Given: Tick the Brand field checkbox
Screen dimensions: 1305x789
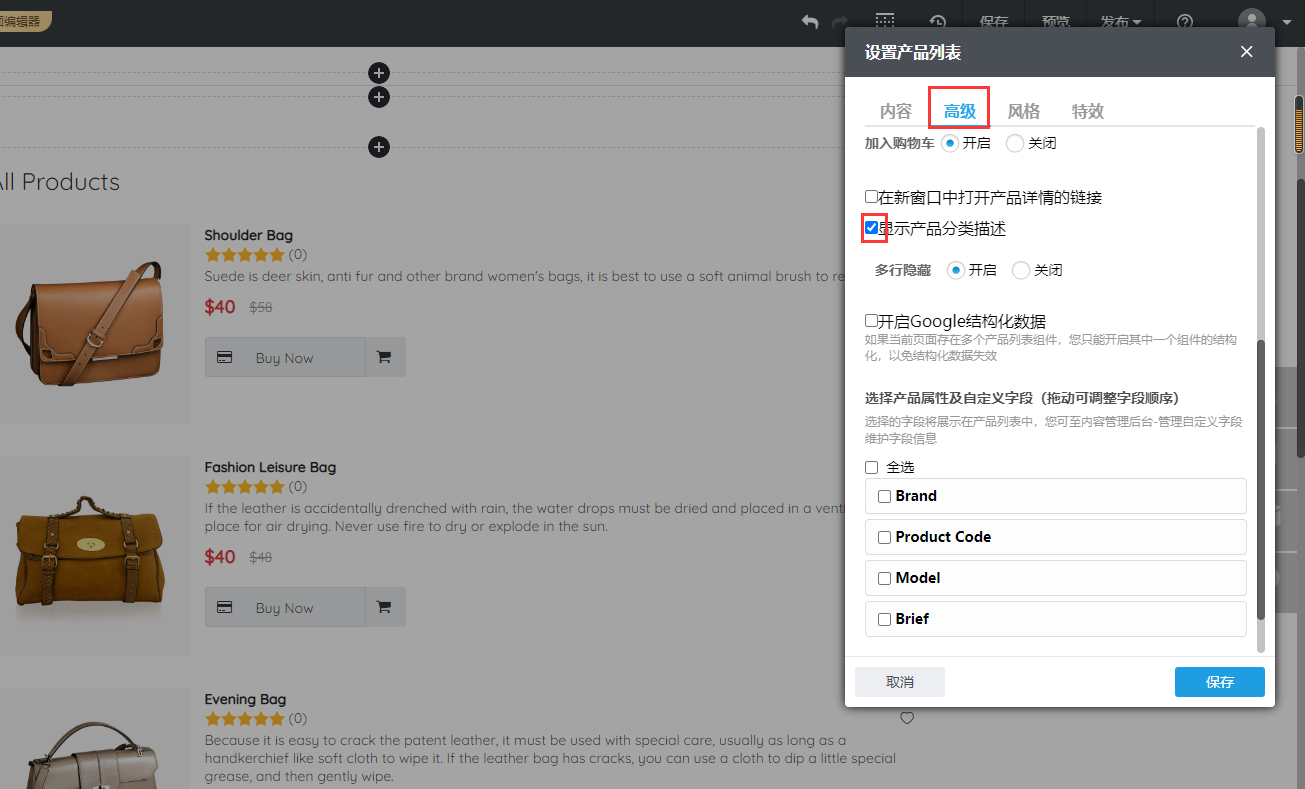Looking at the screenshot, I should pyautogui.click(x=884, y=496).
